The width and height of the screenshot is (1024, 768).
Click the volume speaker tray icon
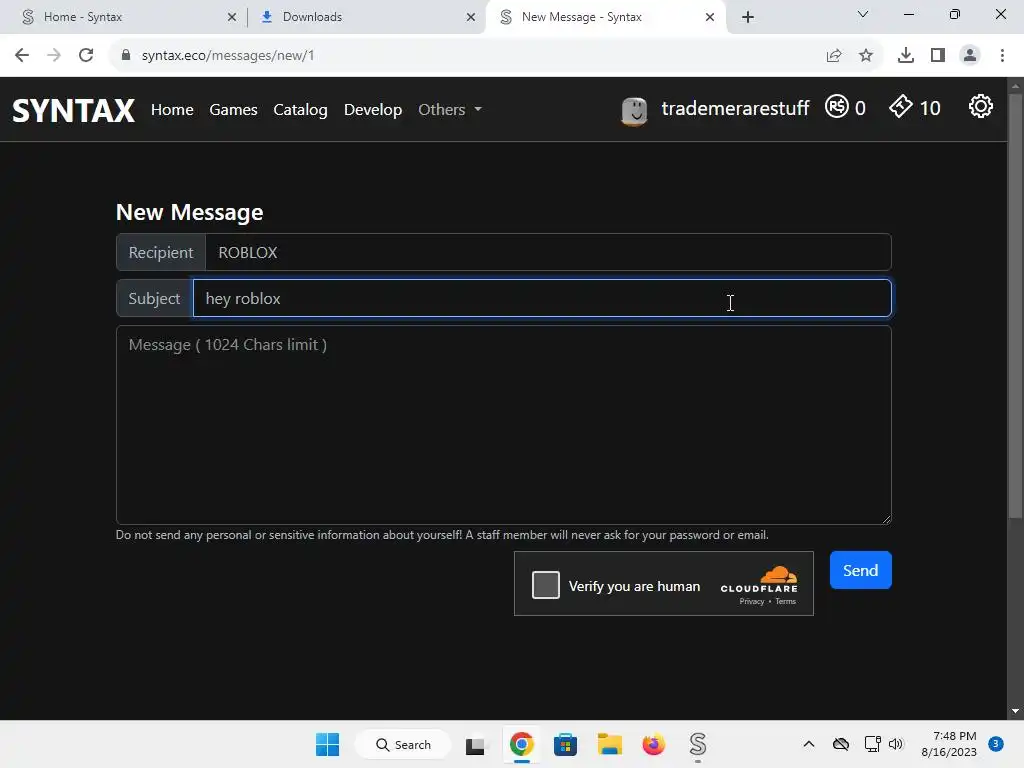[x=896, y=744]
